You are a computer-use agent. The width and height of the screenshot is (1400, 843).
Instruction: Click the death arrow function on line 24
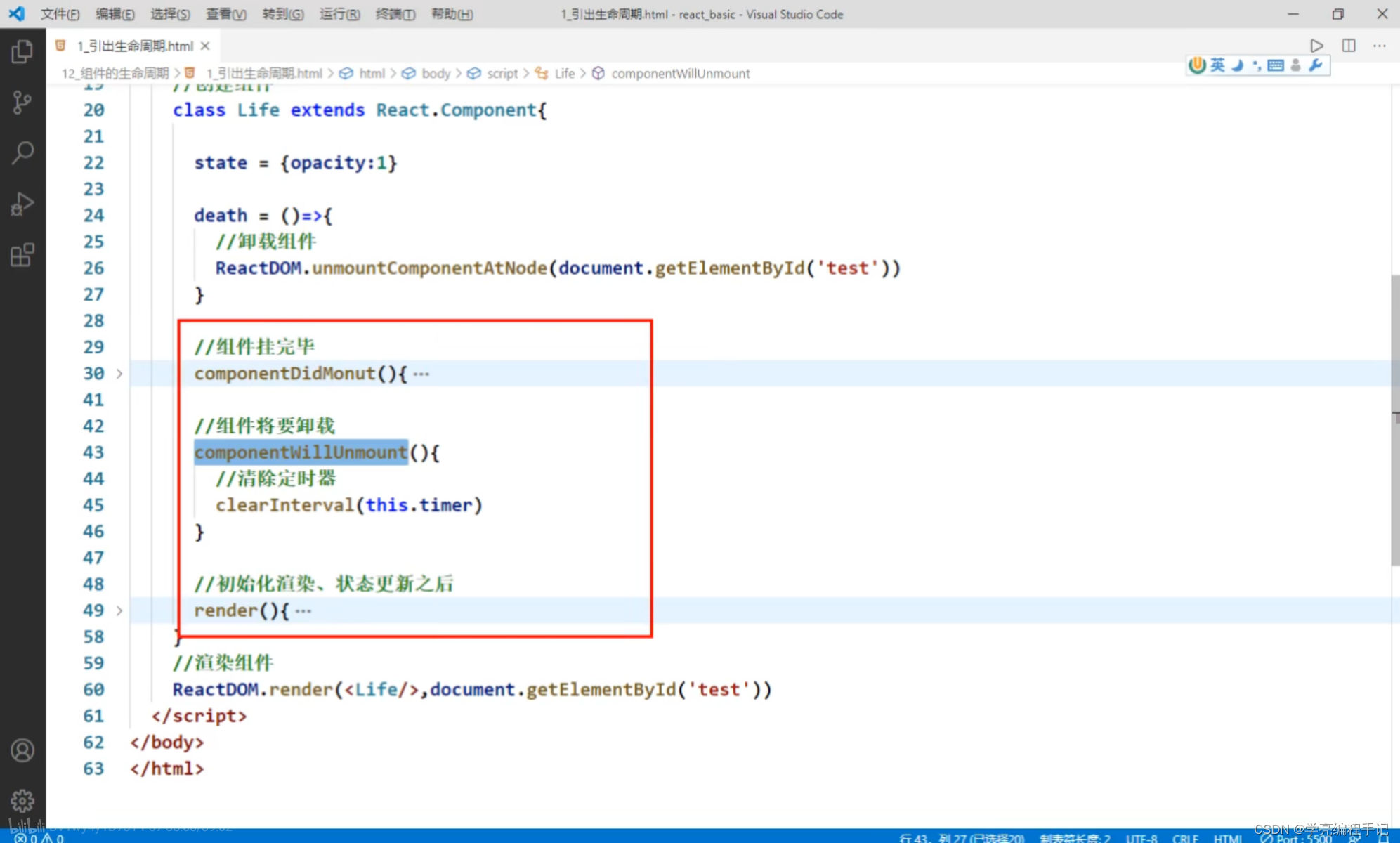tap(263, 215)
